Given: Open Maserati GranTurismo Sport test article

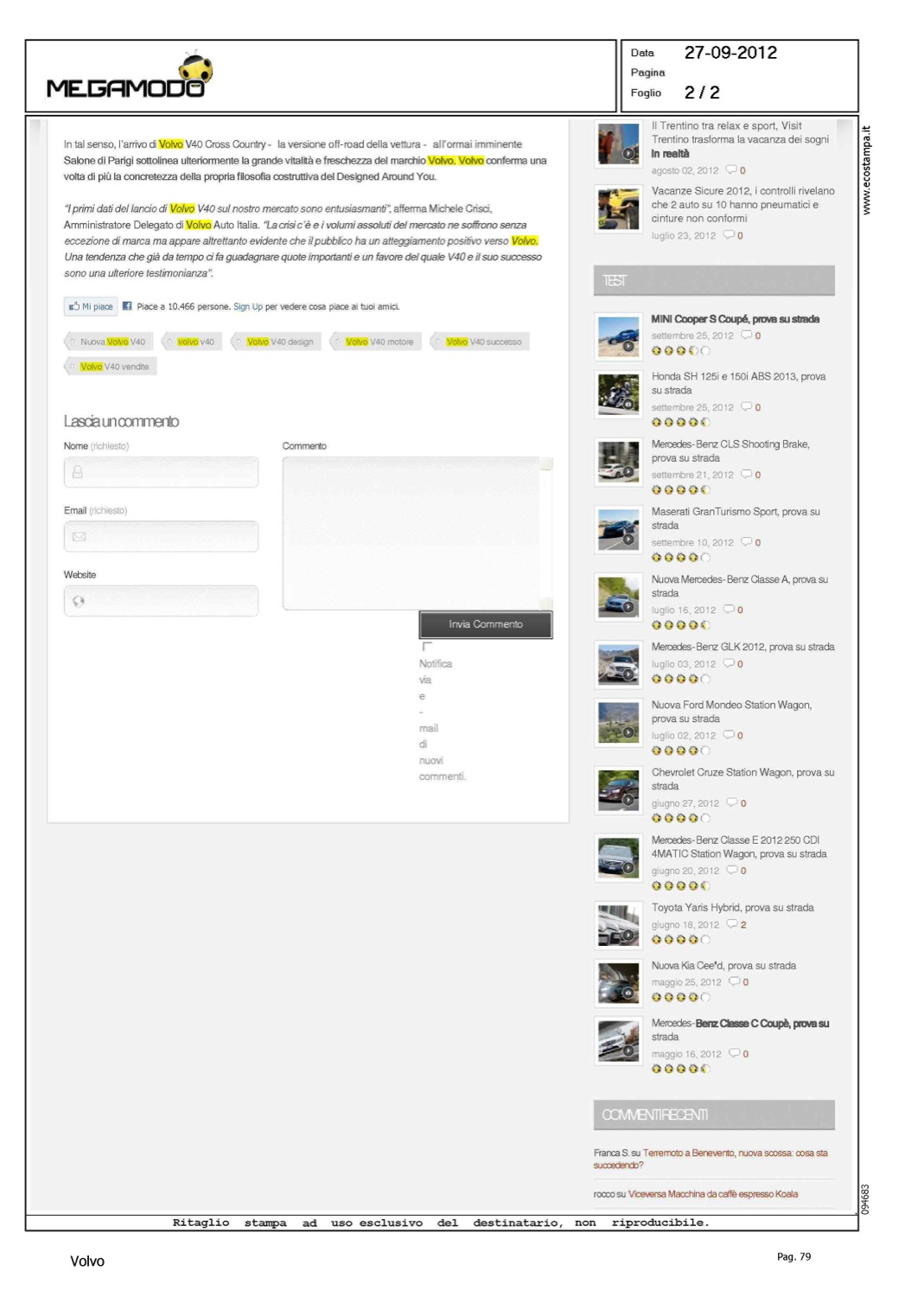Looking at the screenshot, I should (735, 518).
